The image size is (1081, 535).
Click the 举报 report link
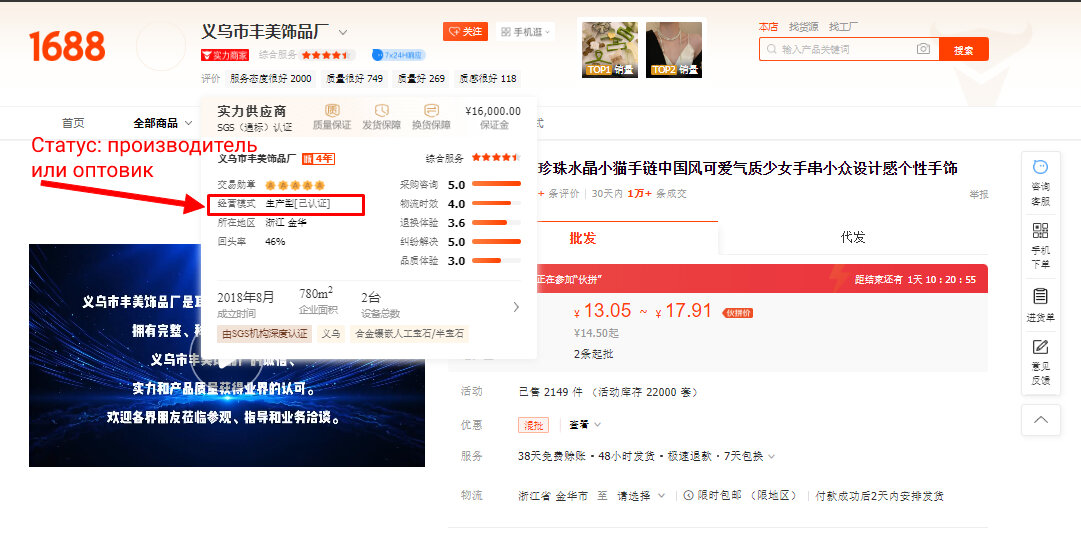click(978, 194)
